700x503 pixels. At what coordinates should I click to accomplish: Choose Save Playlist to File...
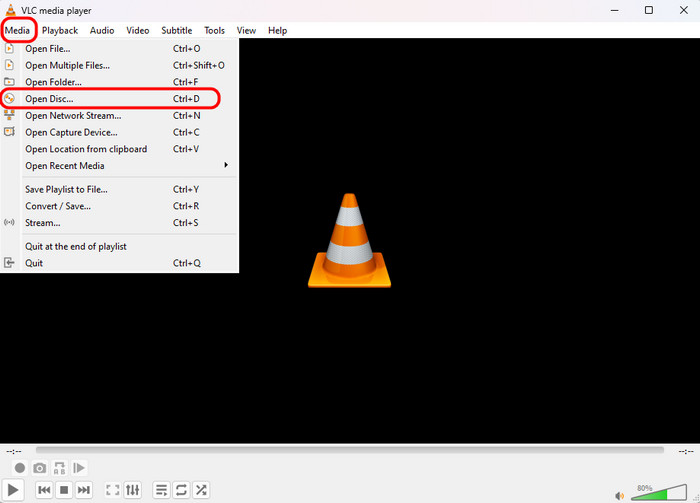pos(119,189)
